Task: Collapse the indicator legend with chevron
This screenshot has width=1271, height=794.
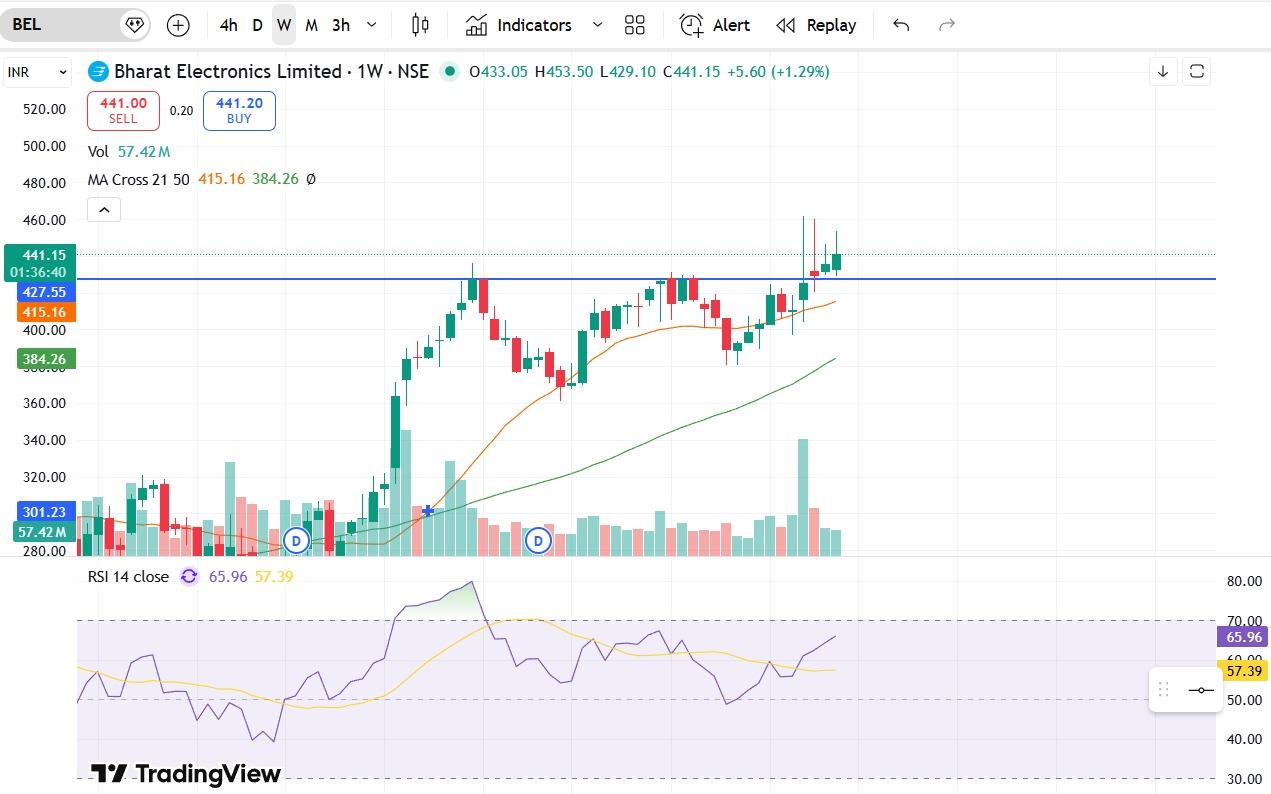Action: (104, 210)
